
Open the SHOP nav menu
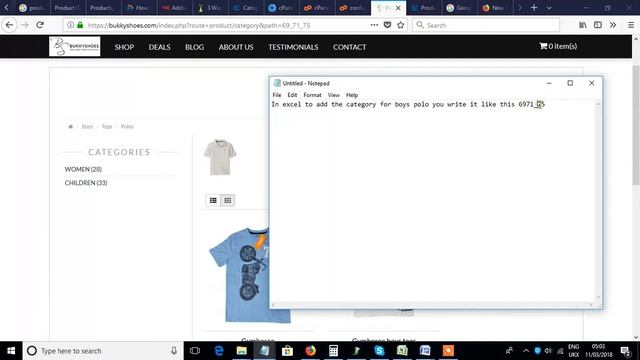click(x=124, y=47)
